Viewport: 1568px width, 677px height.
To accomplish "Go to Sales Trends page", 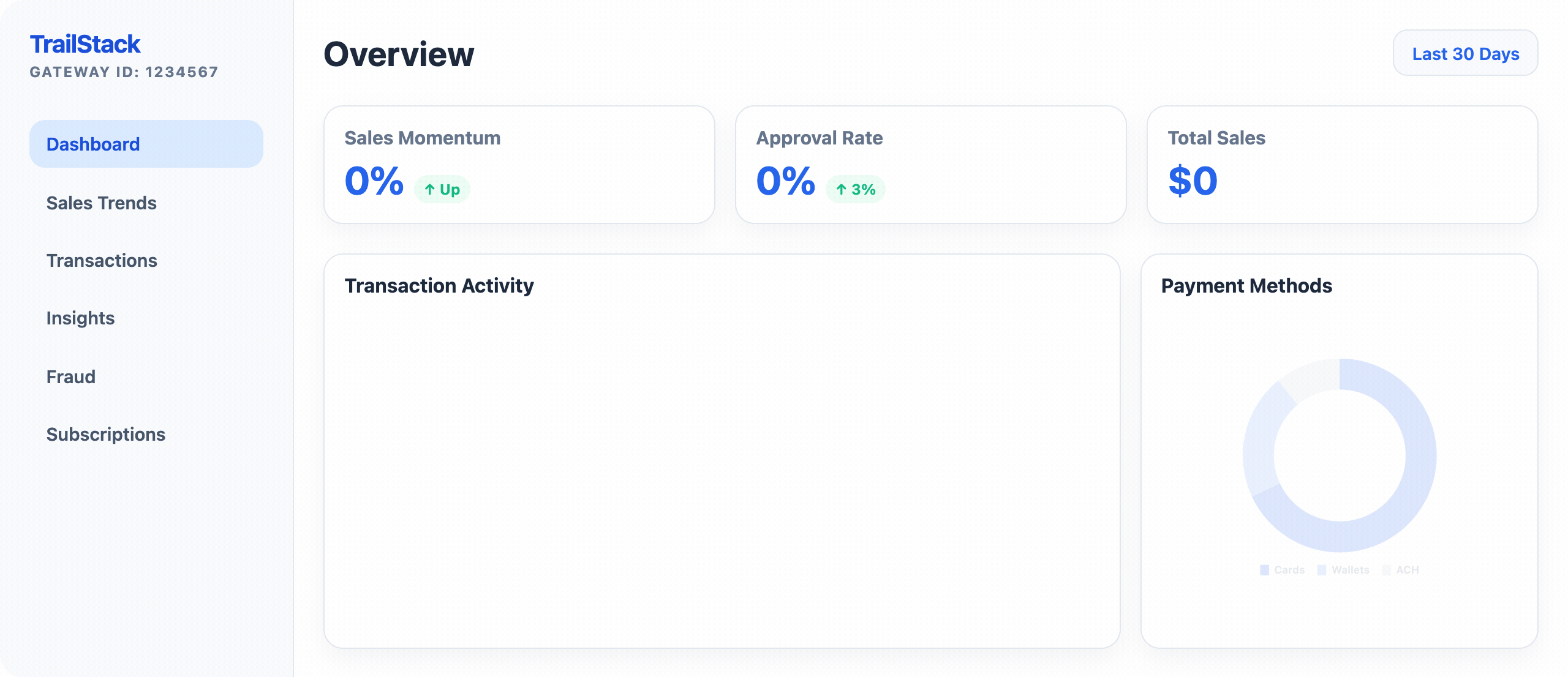I will (x=101, y=203).
